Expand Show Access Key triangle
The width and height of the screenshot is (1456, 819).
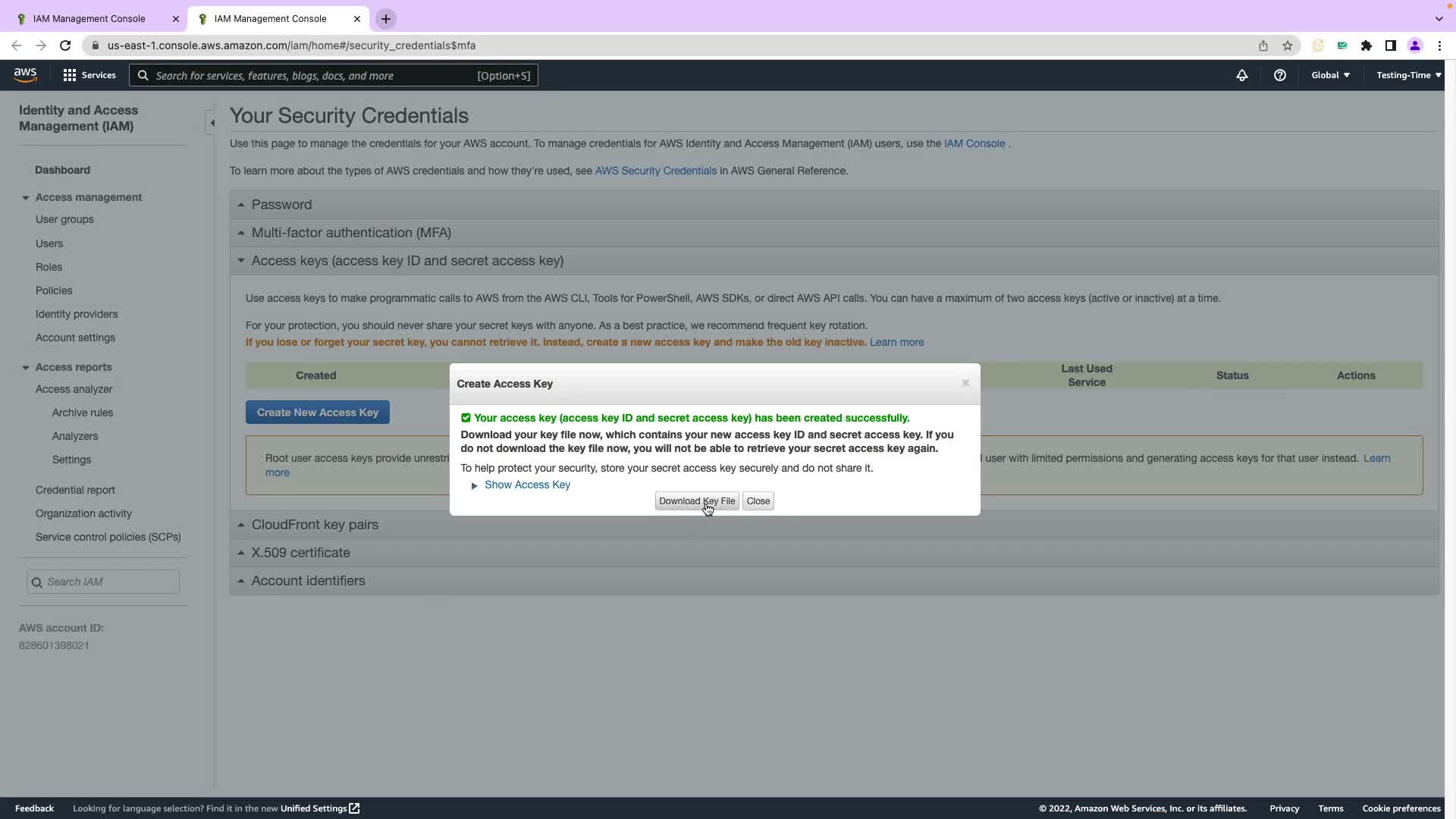tap(475, 485)
